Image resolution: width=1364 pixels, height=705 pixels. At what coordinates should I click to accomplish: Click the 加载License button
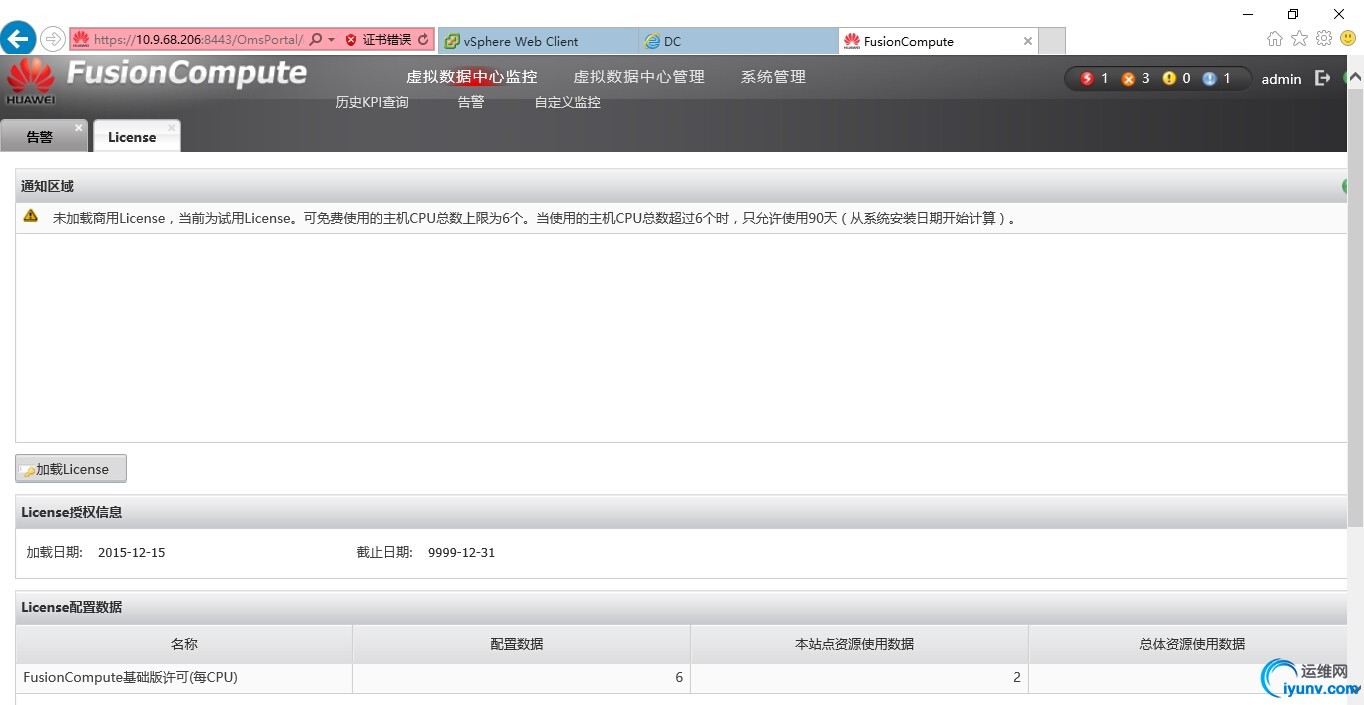click(71, 469)
